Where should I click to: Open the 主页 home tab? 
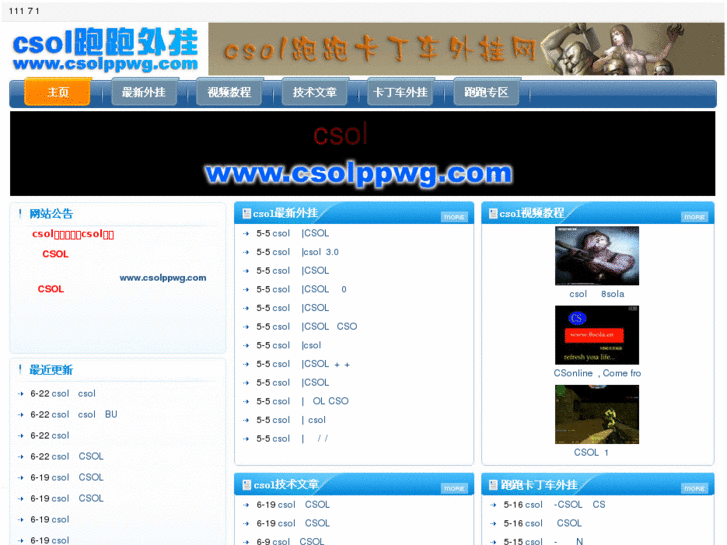click(57, 92)
